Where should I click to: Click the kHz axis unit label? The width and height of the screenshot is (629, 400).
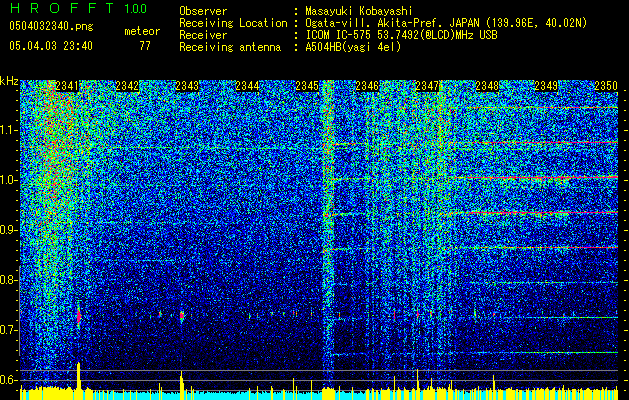9,81
